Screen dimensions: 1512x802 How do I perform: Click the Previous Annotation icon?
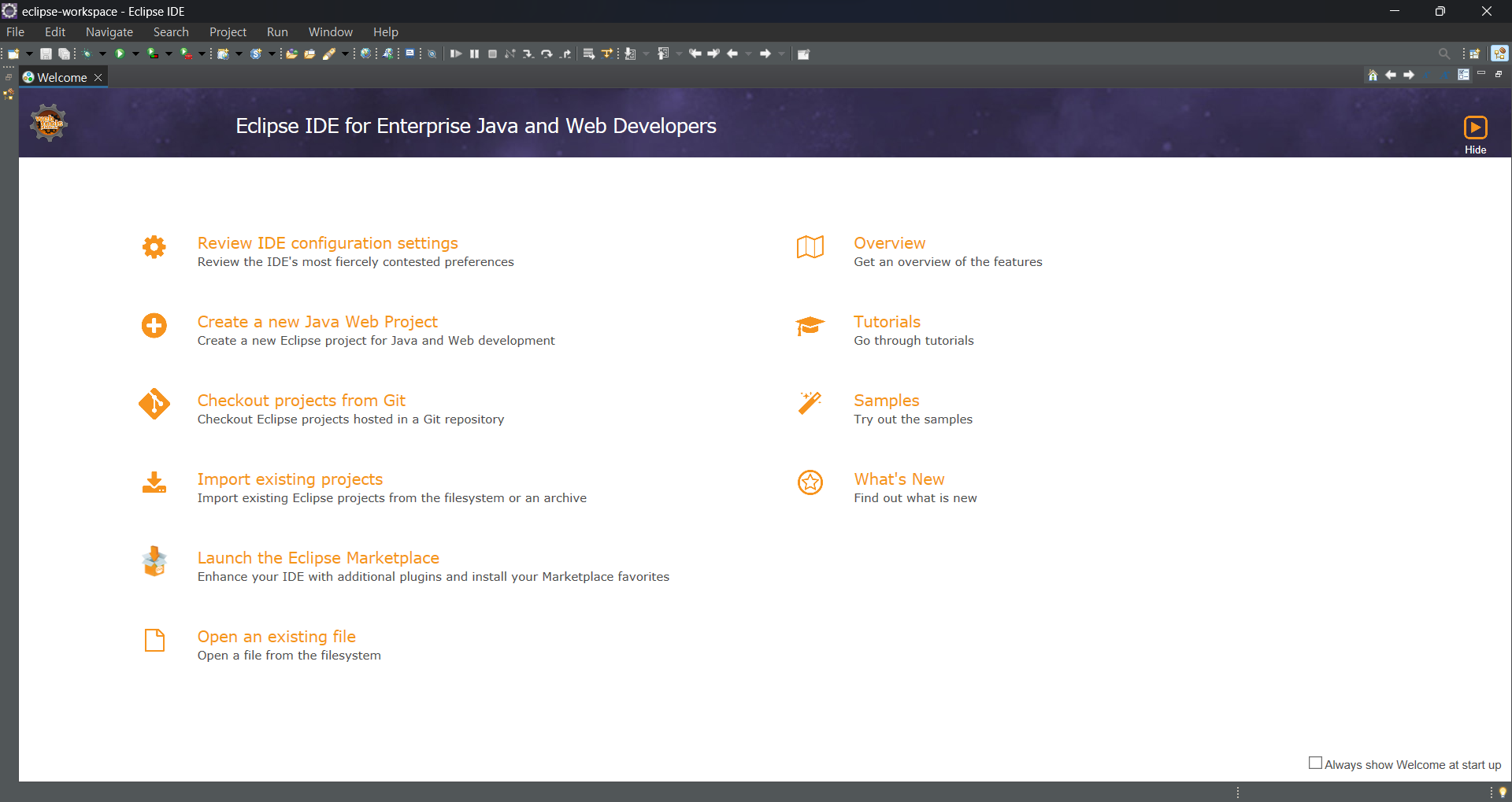click(x=663, y=54)
